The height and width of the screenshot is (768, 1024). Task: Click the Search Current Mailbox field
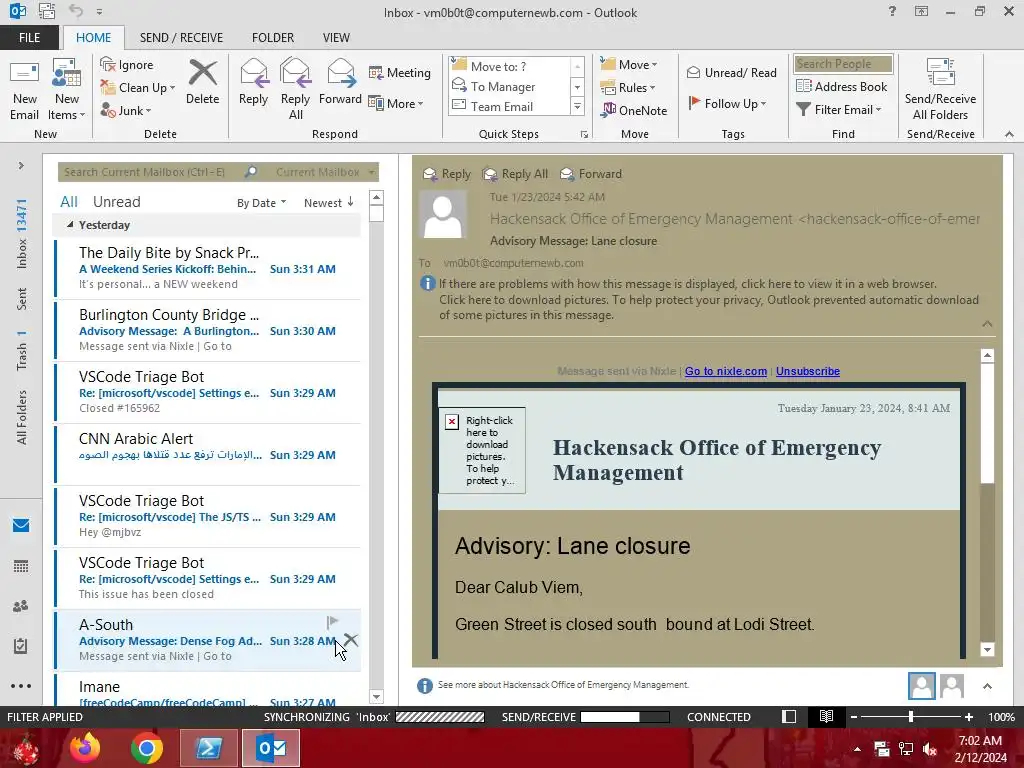click(152, 172)
